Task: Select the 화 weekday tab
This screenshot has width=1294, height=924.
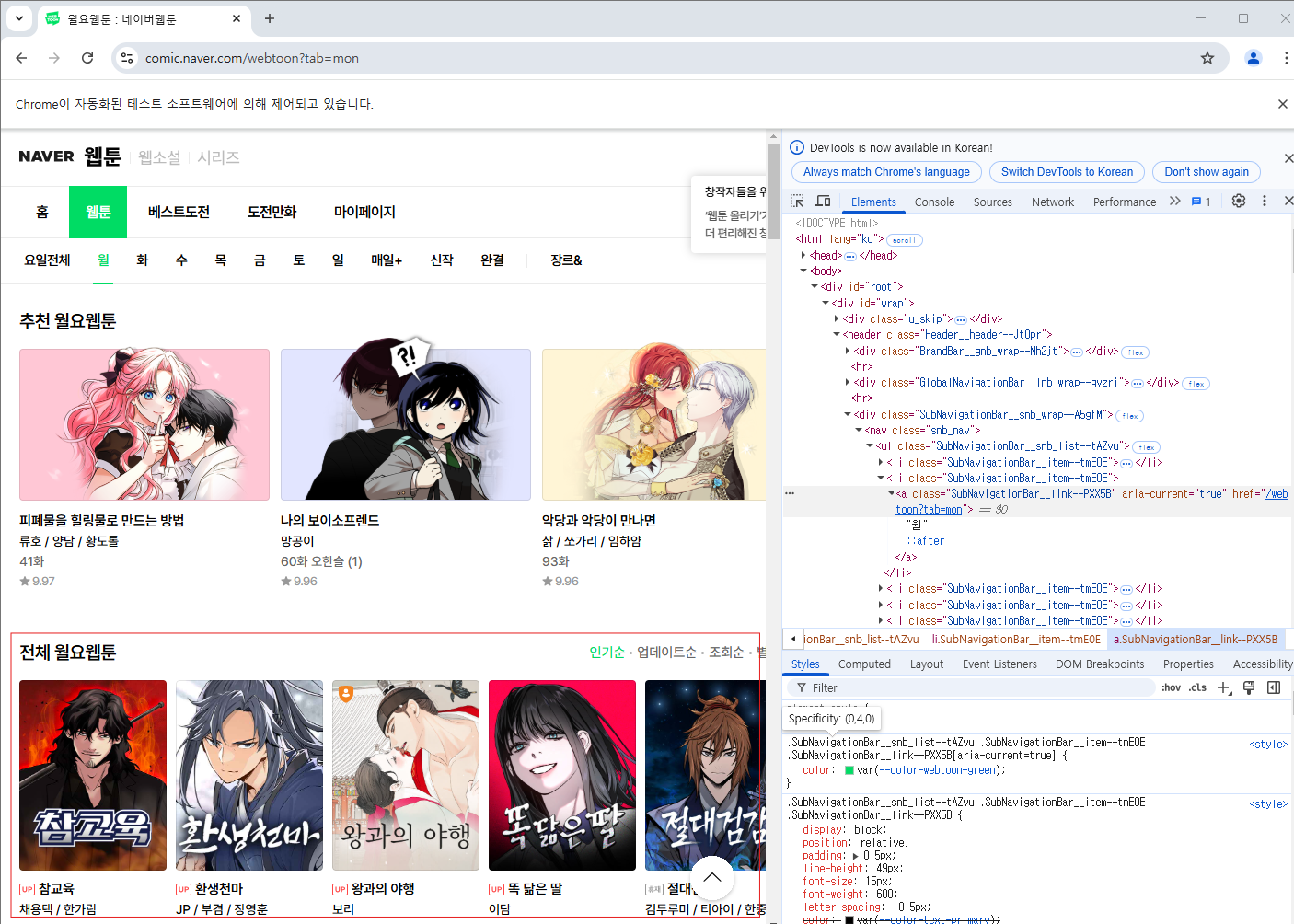Action: (x=142, y=260)
